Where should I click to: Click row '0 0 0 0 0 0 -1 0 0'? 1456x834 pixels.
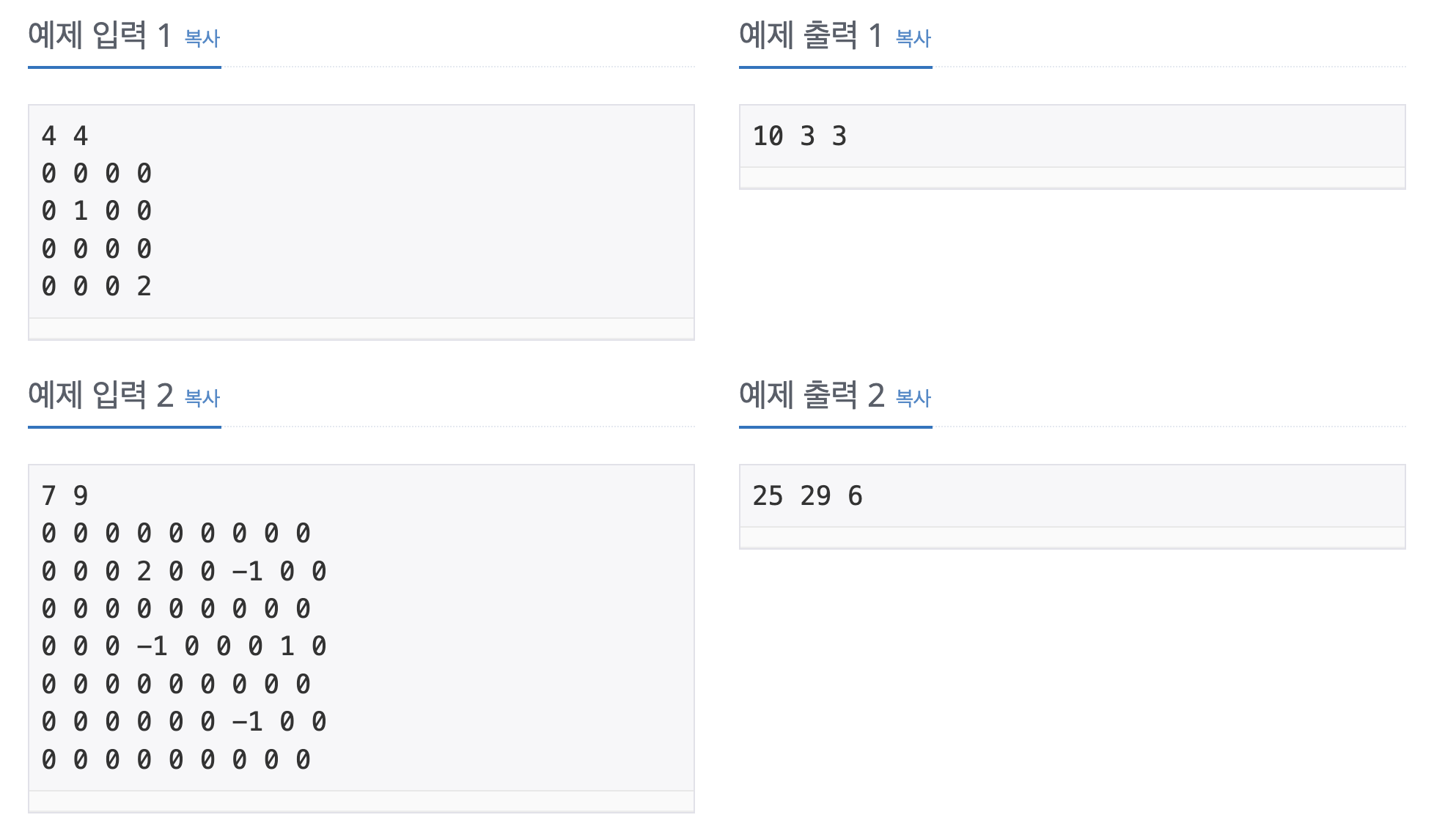184,722
